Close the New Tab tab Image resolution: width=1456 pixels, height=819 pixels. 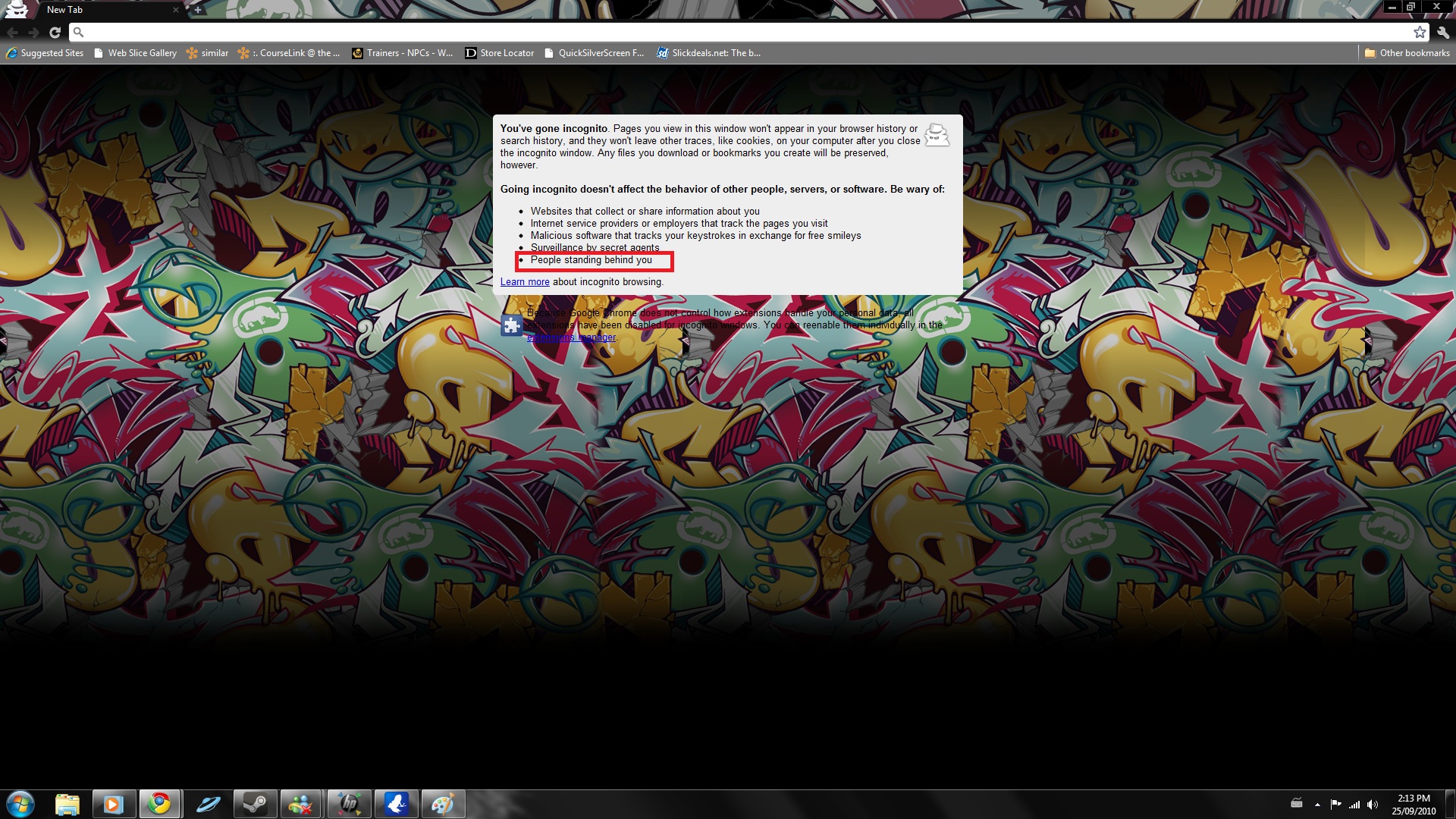[176, 10]
